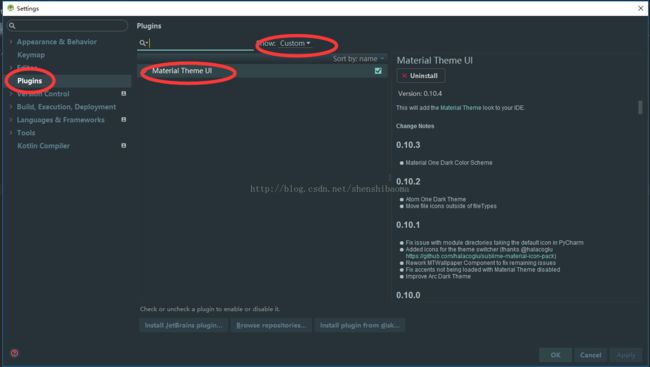The height and width of the screenshot is (367, 650).
Task: Click the settings search magnifier icon
Action: [12, 26]
